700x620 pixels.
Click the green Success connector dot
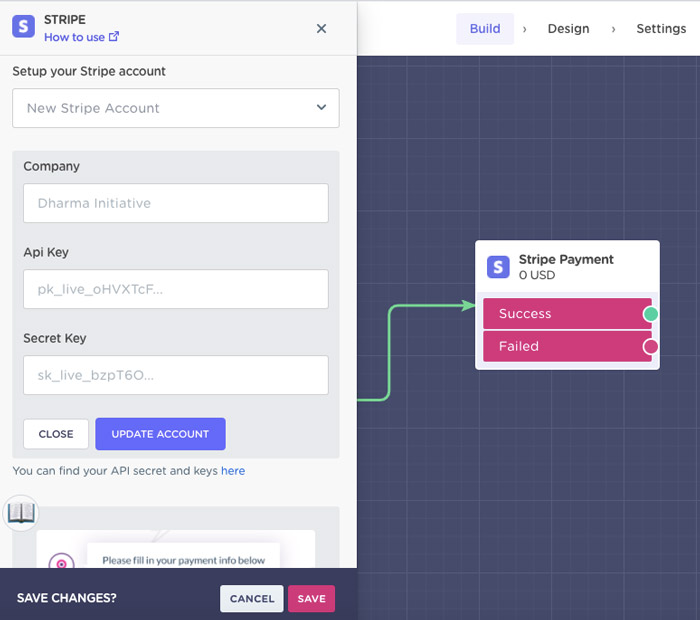651,314
